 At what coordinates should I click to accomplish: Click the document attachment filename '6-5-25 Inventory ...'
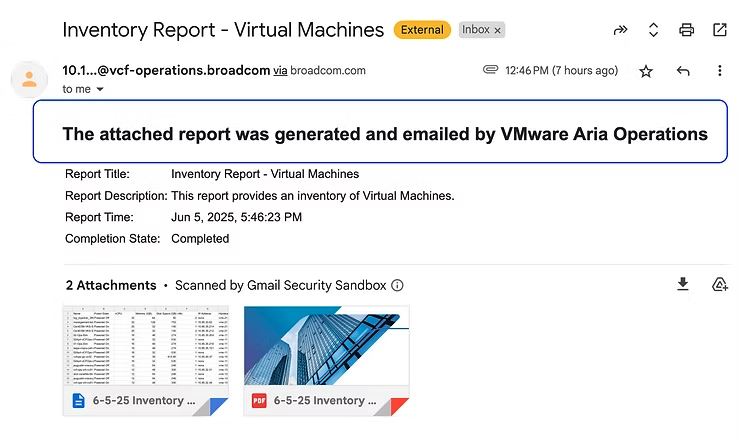tap(144, 401)
